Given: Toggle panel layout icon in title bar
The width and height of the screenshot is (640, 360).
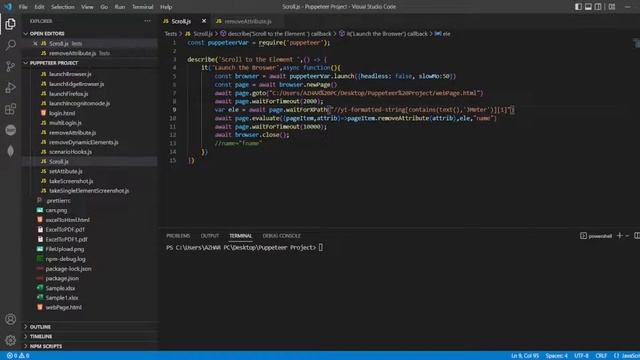Looking at the screenshot, I should [x=588, y=7].
